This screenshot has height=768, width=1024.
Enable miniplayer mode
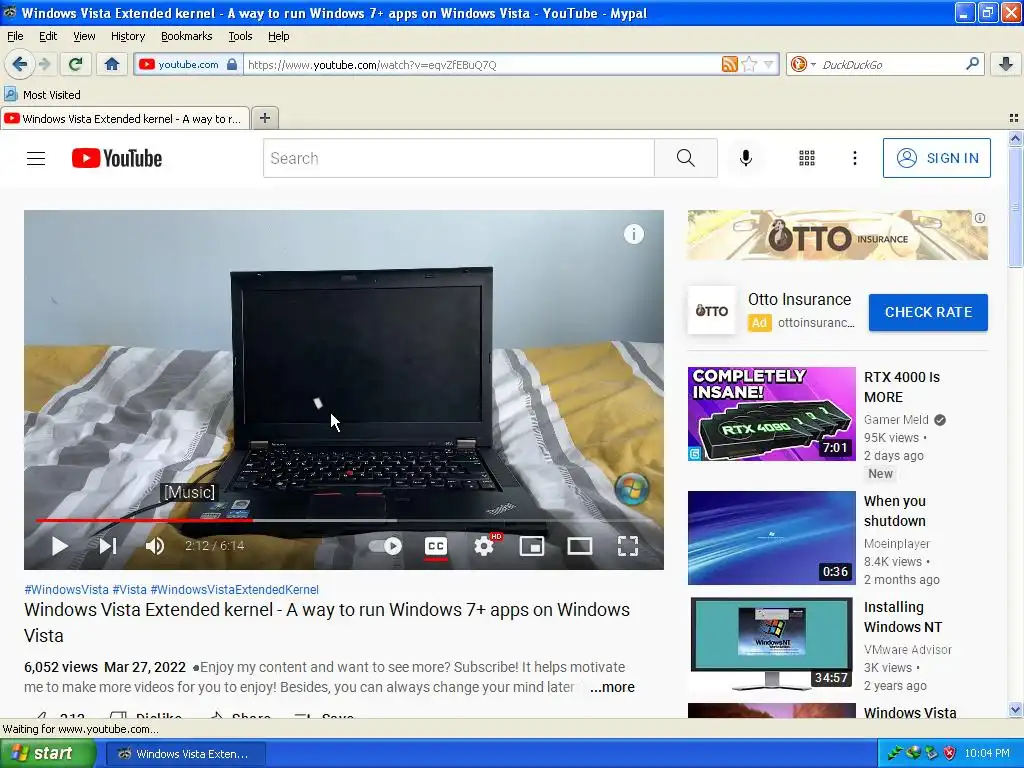(532, 546)
